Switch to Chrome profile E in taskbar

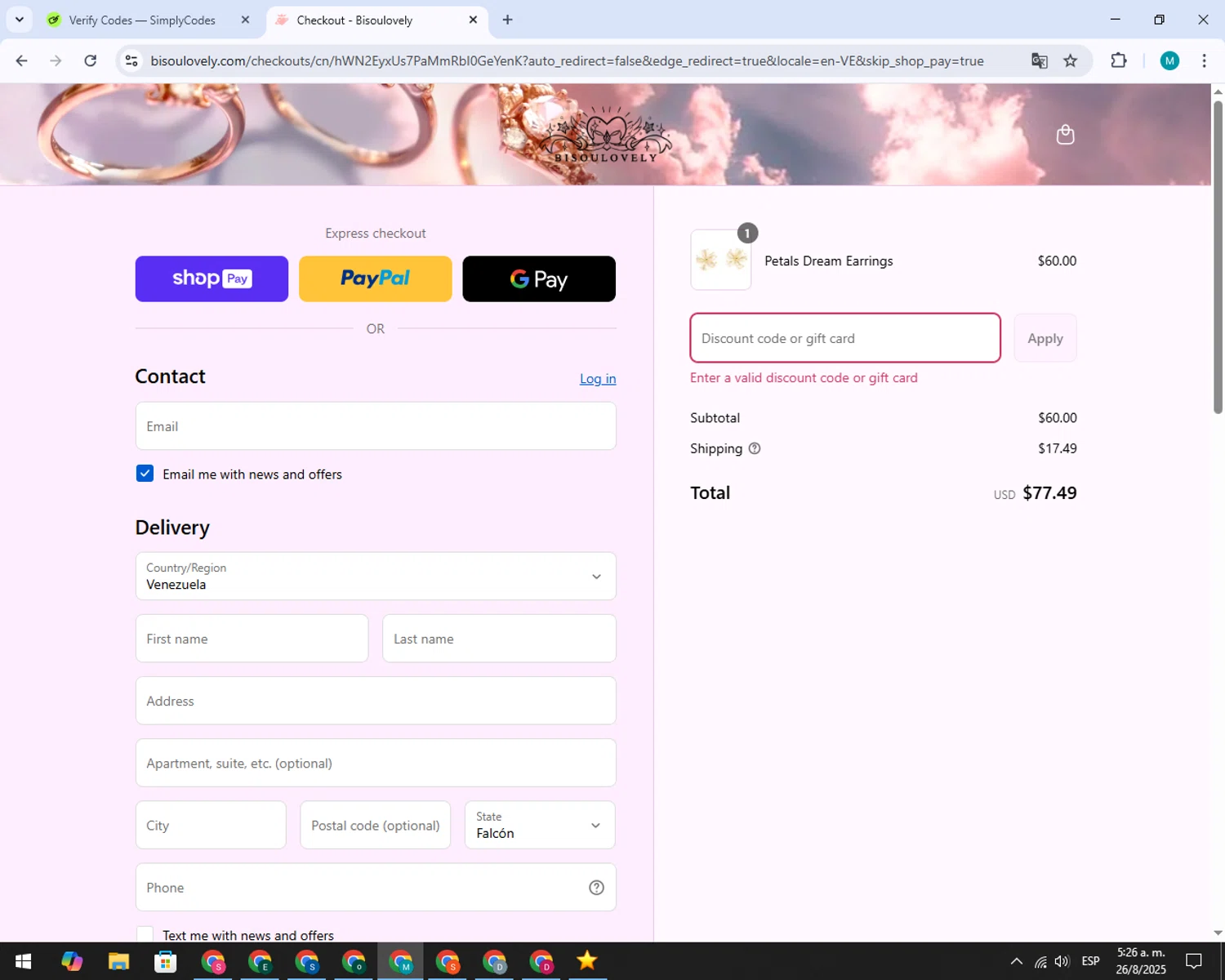260,961
